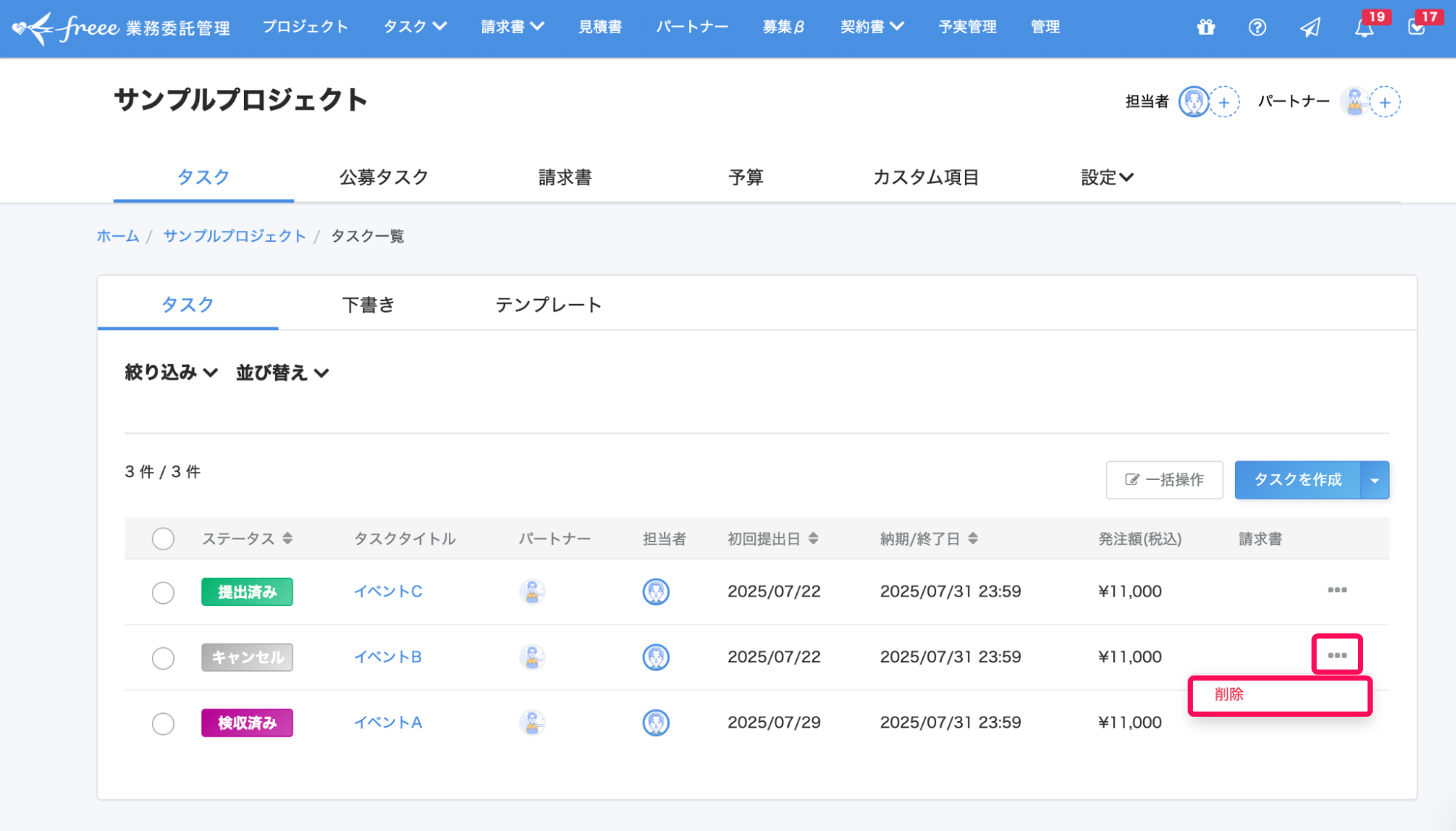1456x831 pixels.
Task: Click the タスクを作成 button
Action: click(1297, 480)
